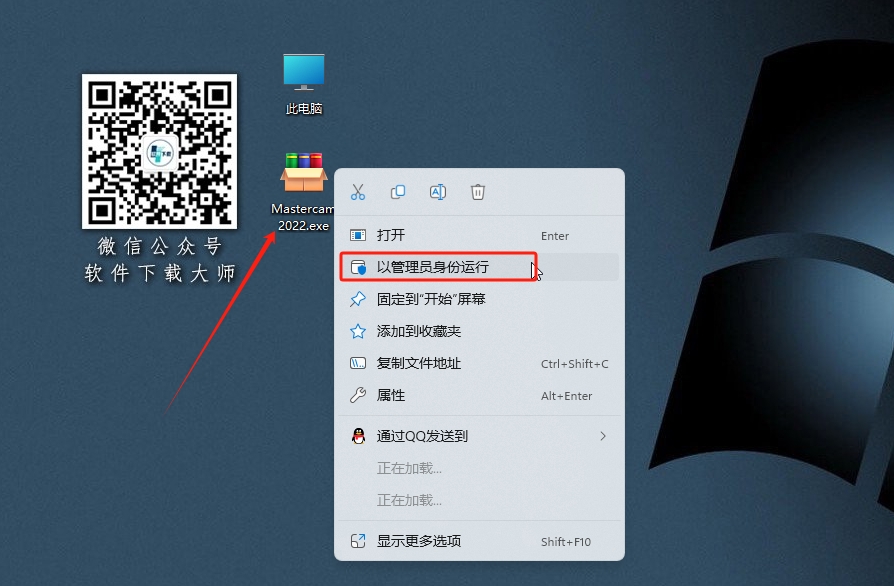Image resolution: width=894 pixels, height=586 pixels.
Task: Click the Cut icon in the context menu
Action: [357, 192]
